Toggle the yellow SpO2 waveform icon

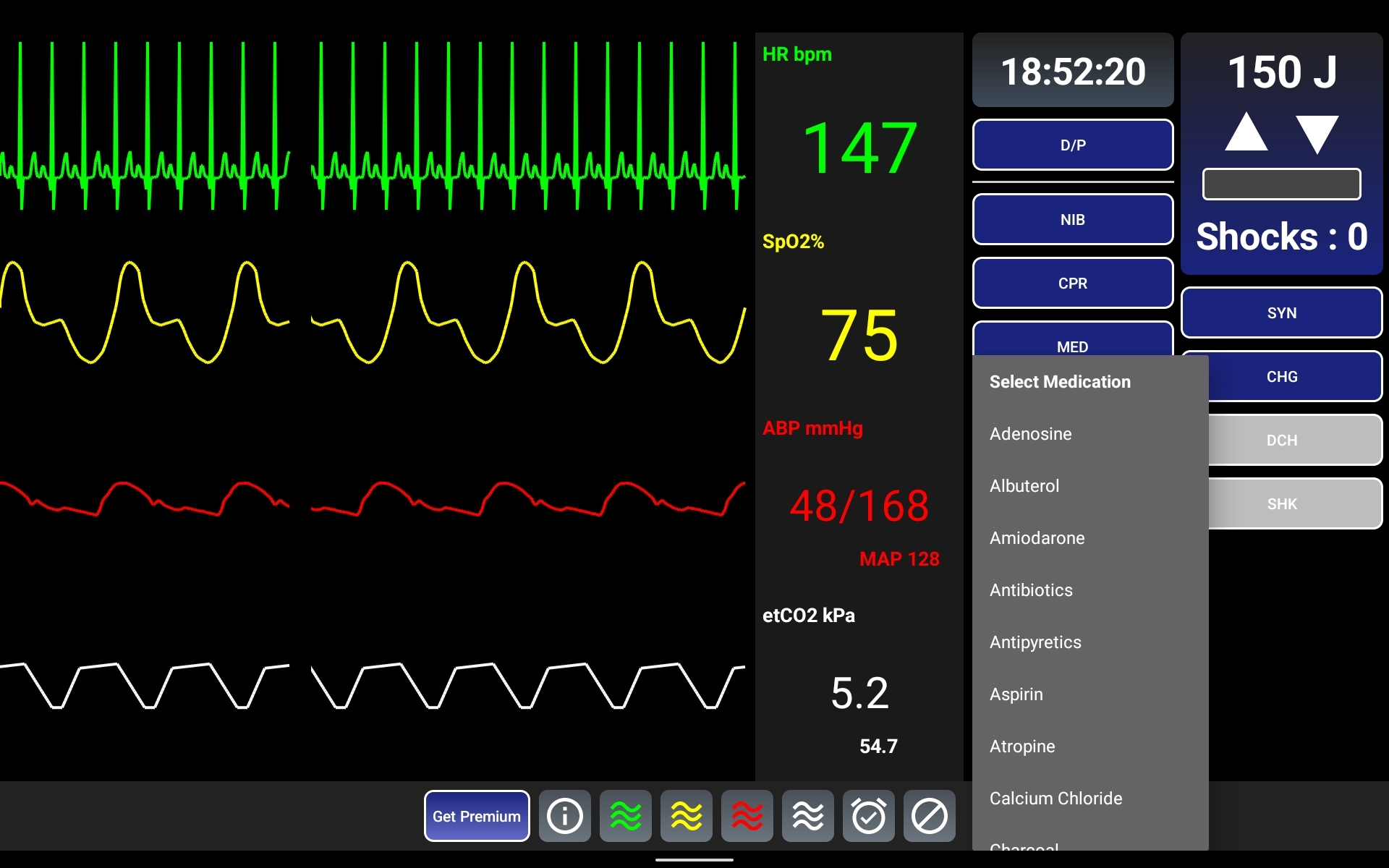[686, 816]
